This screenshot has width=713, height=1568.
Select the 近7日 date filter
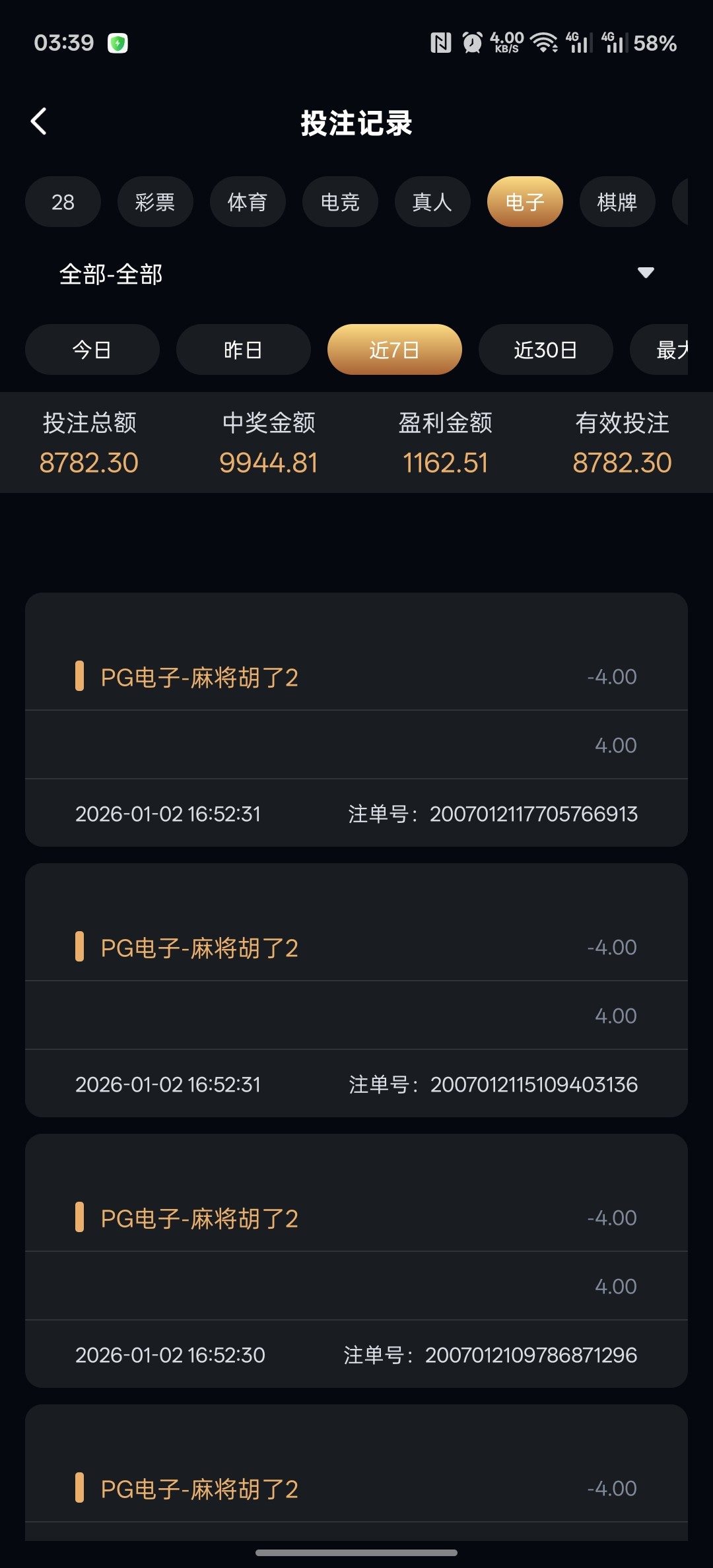[x=394, y=350]
